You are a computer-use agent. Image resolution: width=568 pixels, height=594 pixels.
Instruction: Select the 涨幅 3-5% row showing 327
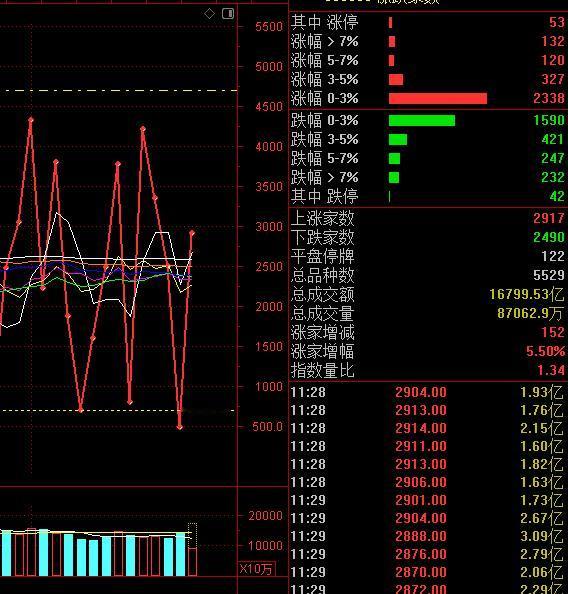pos(428,79)
